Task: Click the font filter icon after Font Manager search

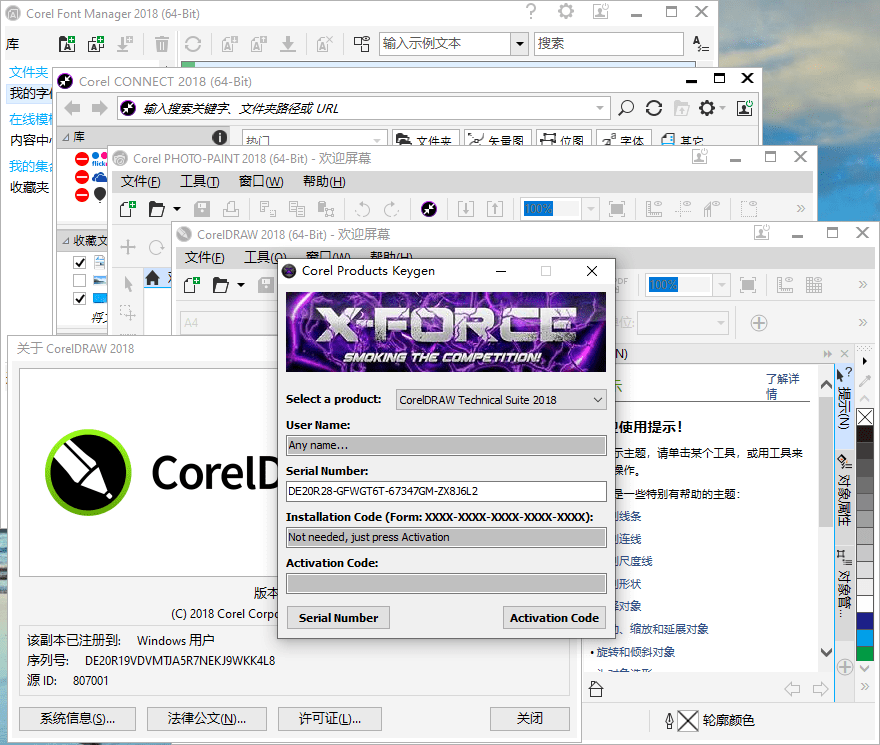Action: pyautogui.click(x=700, y=44)
